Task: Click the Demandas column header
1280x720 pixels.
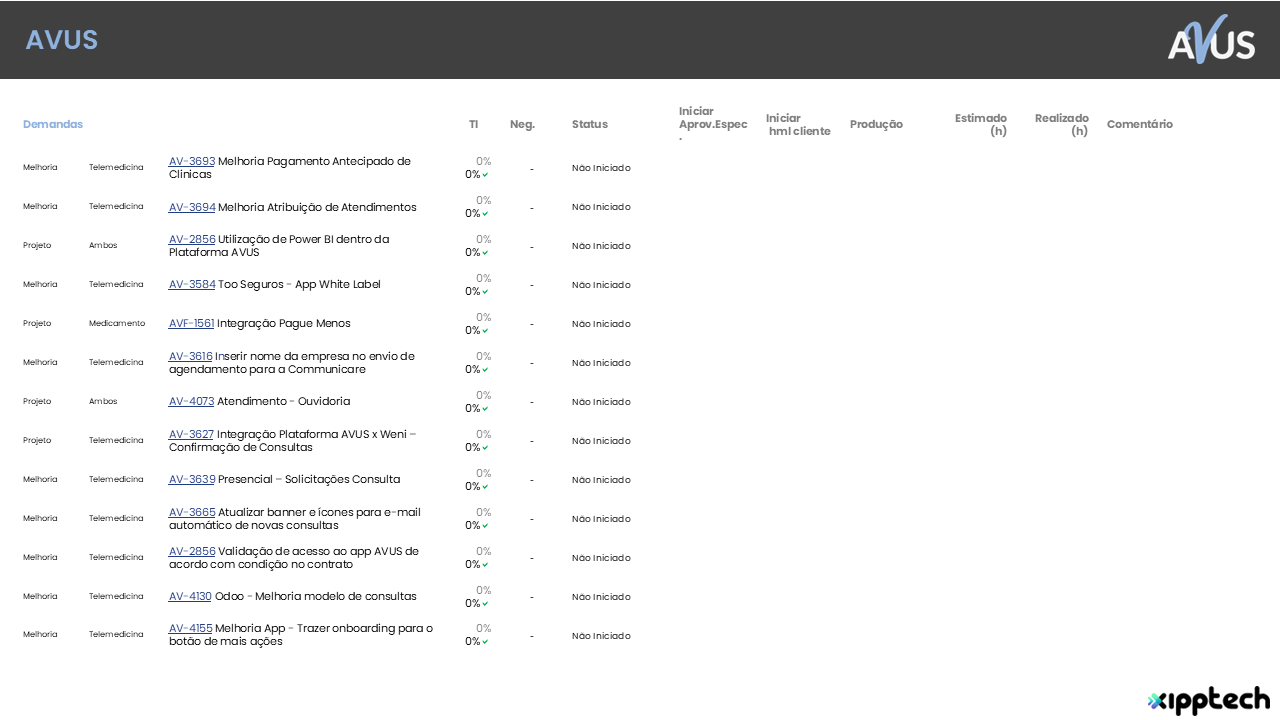Action: [x=53, y=124]
